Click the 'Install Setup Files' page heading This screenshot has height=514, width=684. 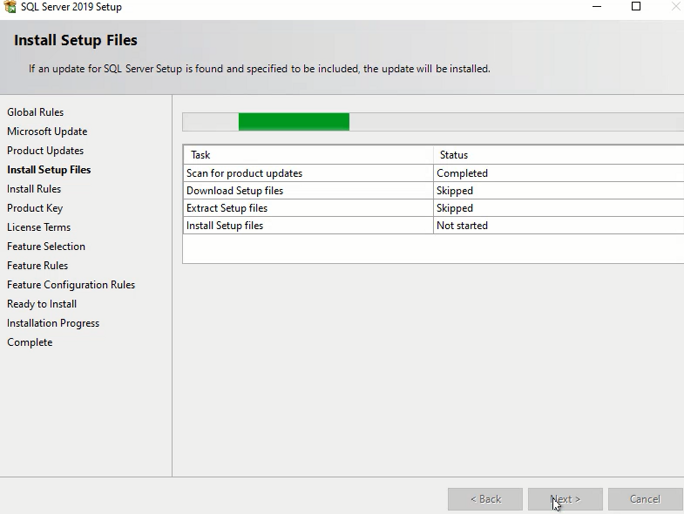tap(75, 40)
